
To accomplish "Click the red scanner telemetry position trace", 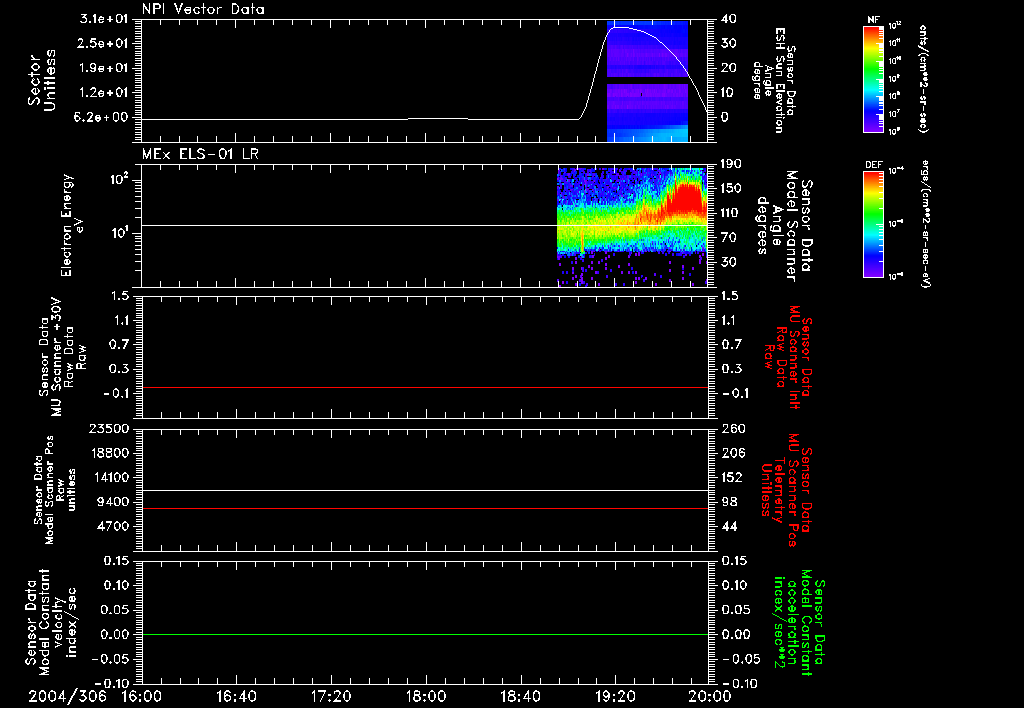I will pos(424,508).
